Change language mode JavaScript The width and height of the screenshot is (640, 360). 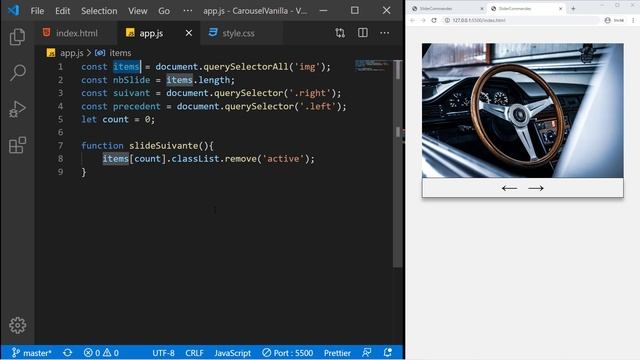click(232, 353)
